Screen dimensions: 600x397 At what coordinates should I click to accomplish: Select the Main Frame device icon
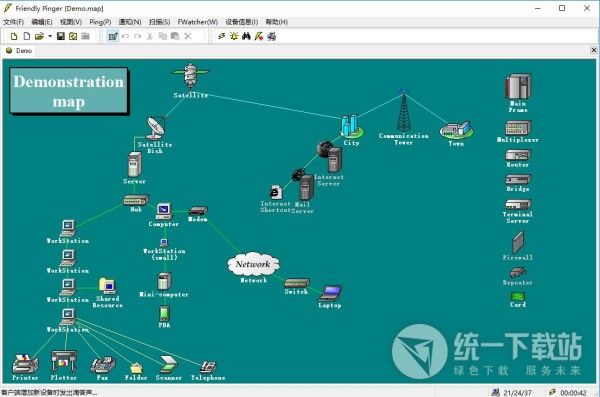(517, 86)
